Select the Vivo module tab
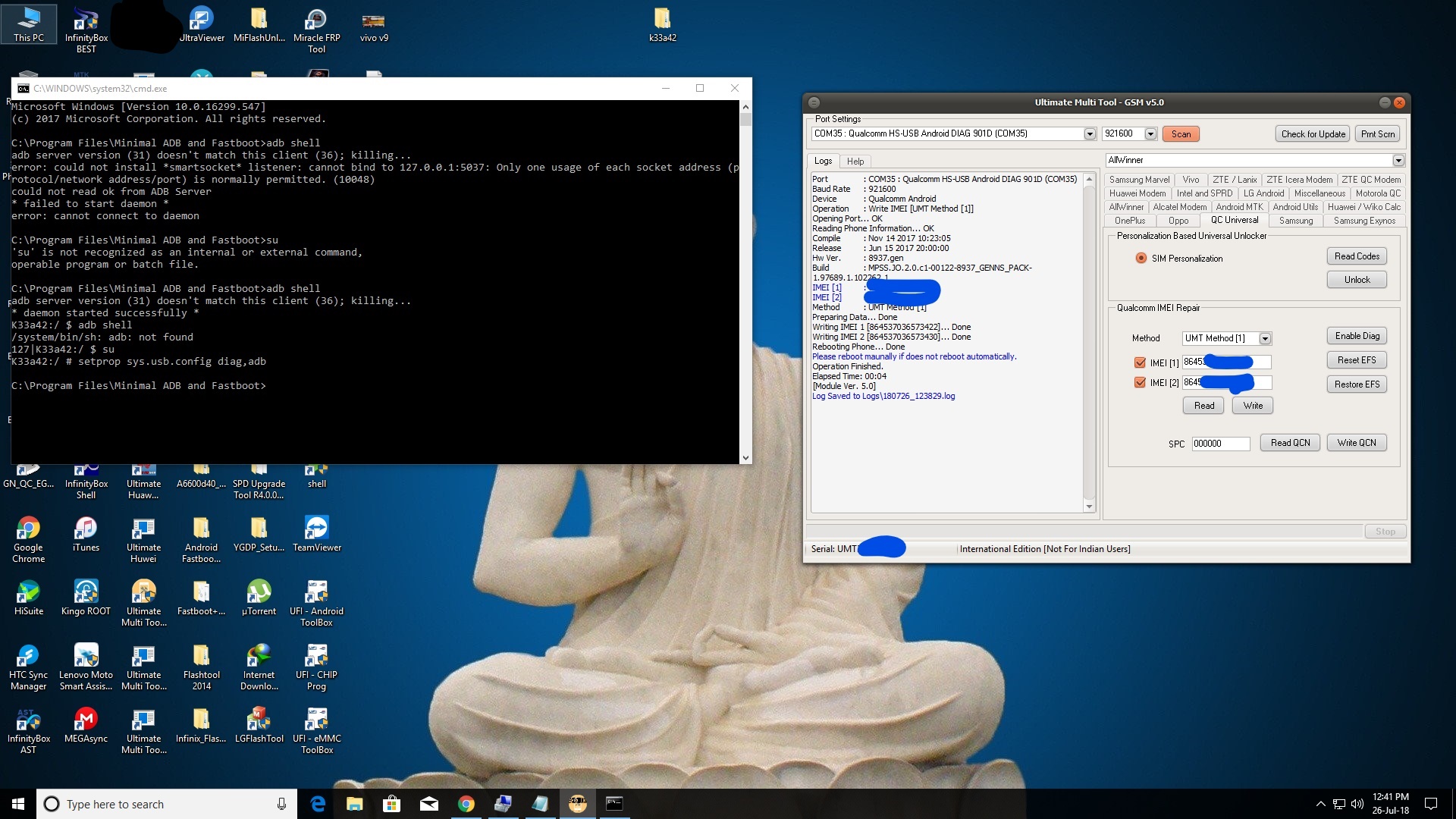This screenshot has width=1456, height=819. click(1191, 180)
